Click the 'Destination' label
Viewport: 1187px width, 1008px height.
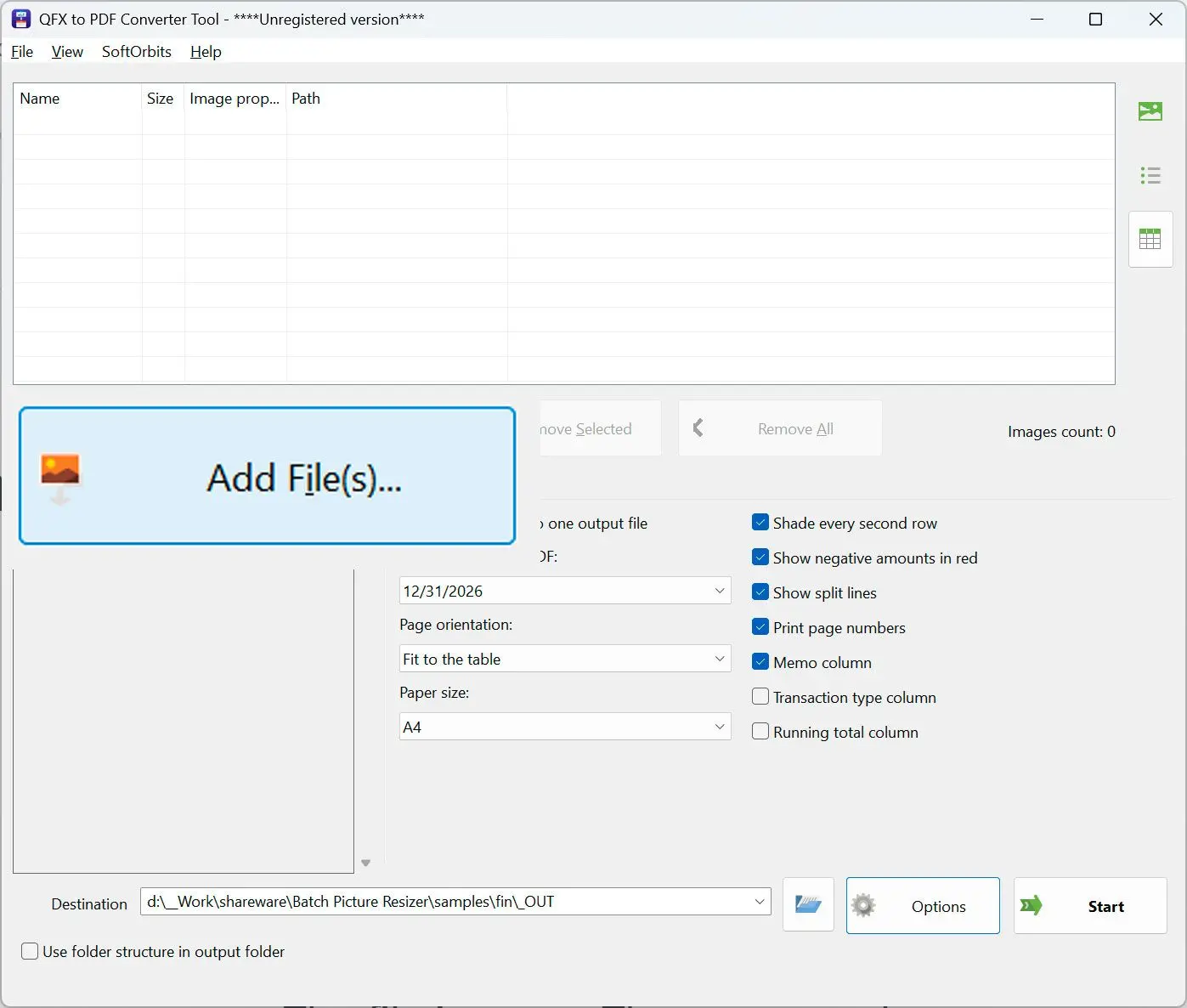pyautogui.click(x=89, y=904)
